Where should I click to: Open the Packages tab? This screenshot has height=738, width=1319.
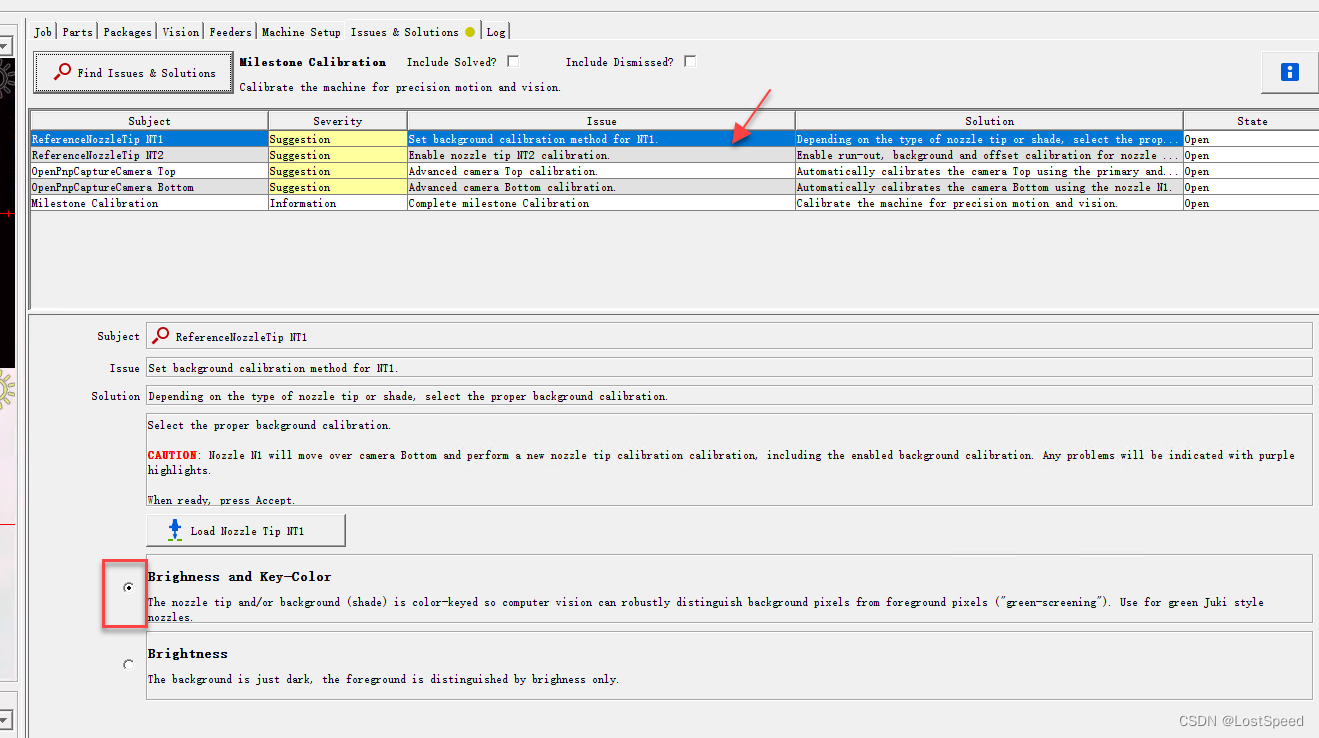click(x=128, y=32)
